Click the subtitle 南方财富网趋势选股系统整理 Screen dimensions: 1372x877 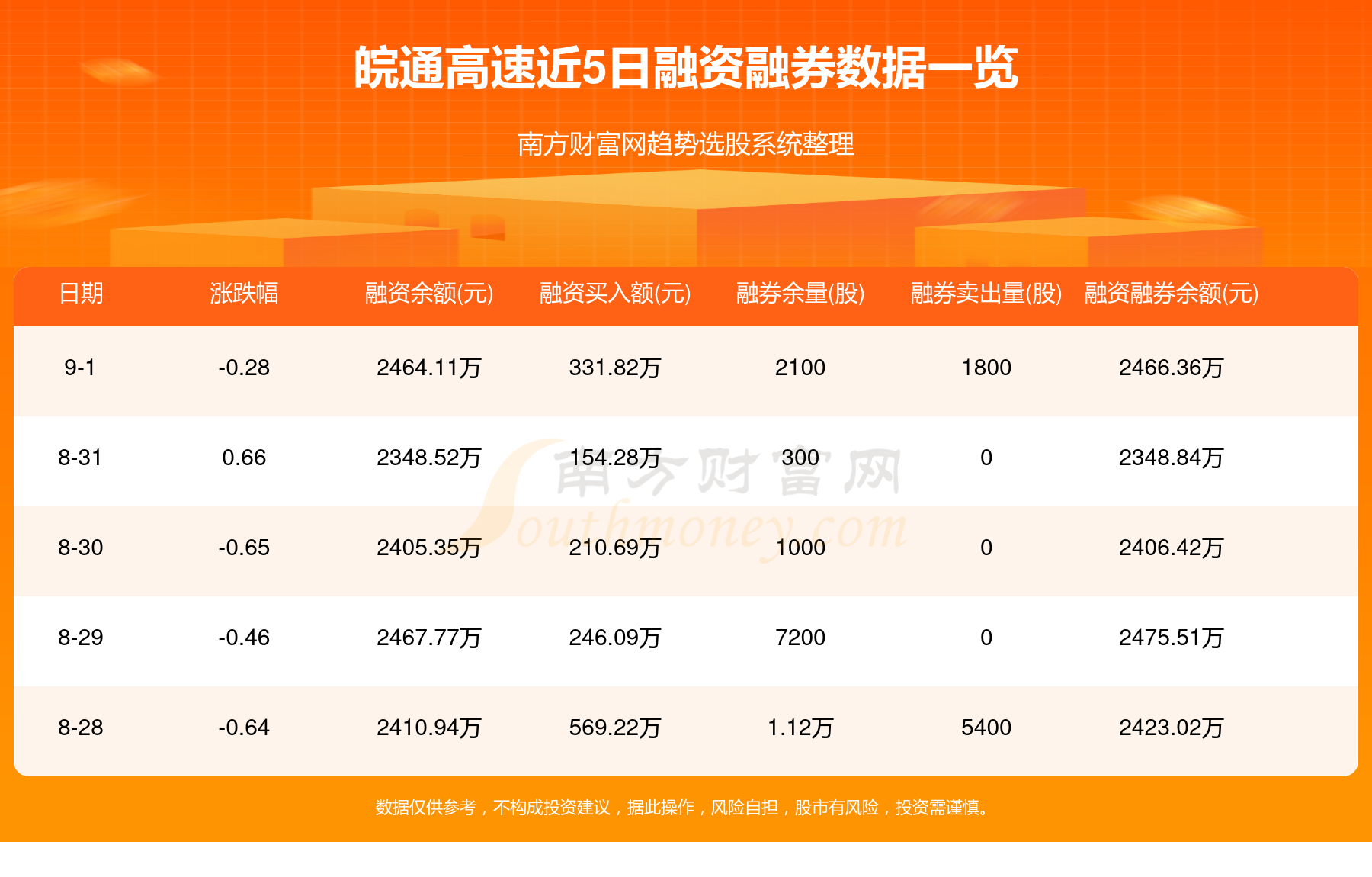(686, 144)
